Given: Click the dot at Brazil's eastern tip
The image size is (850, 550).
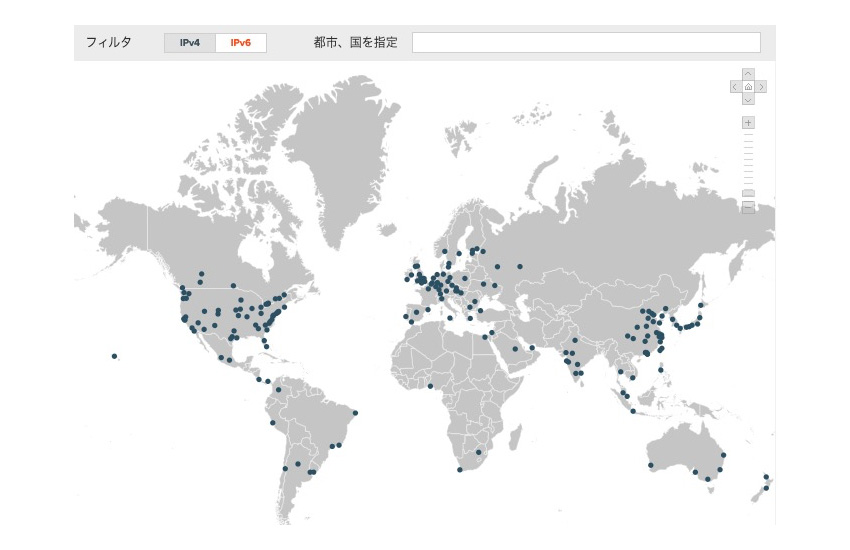Looking at the screenshot, I should tap(355, 413).
